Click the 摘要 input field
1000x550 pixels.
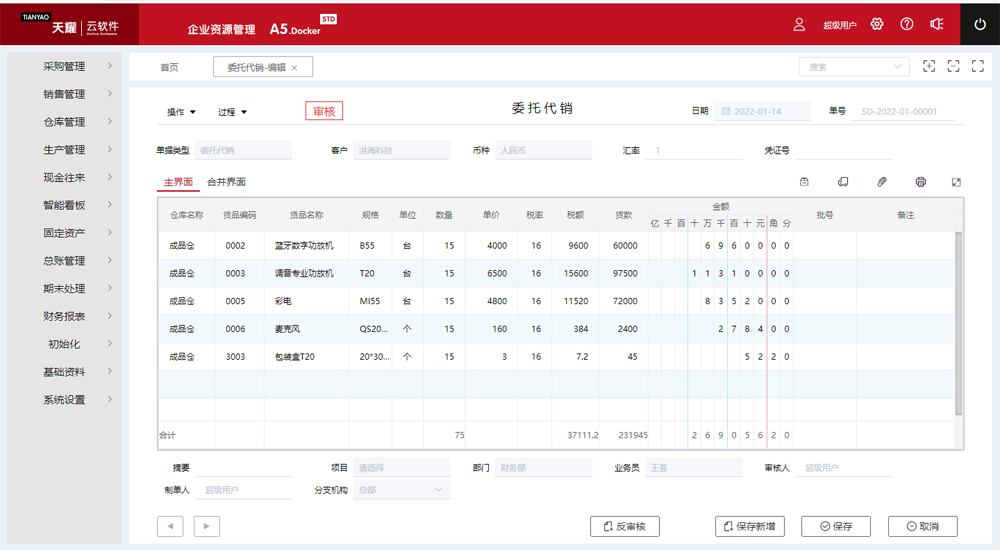point(245,468)
